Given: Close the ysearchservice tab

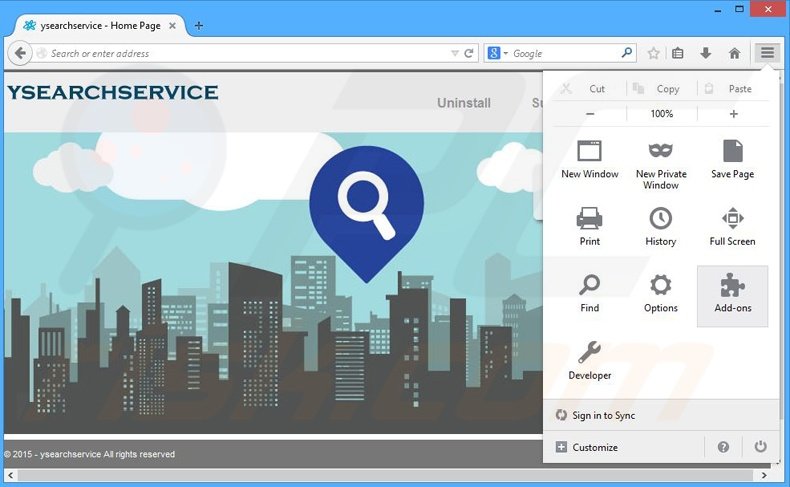Looking at the screenshot, I should pyautogui.click(x=172, y=25).
